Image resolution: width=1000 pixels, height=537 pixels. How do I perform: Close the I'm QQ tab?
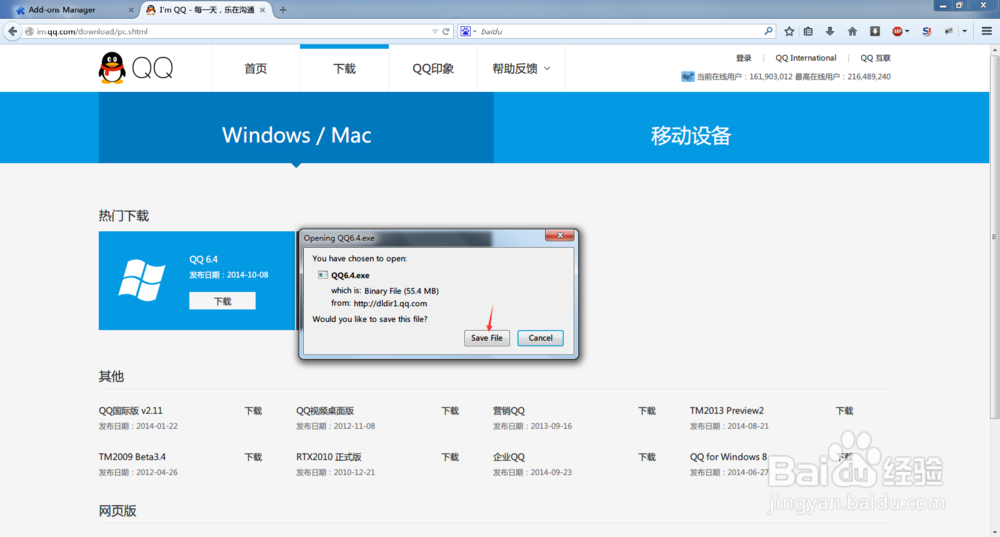coord(262,10)
